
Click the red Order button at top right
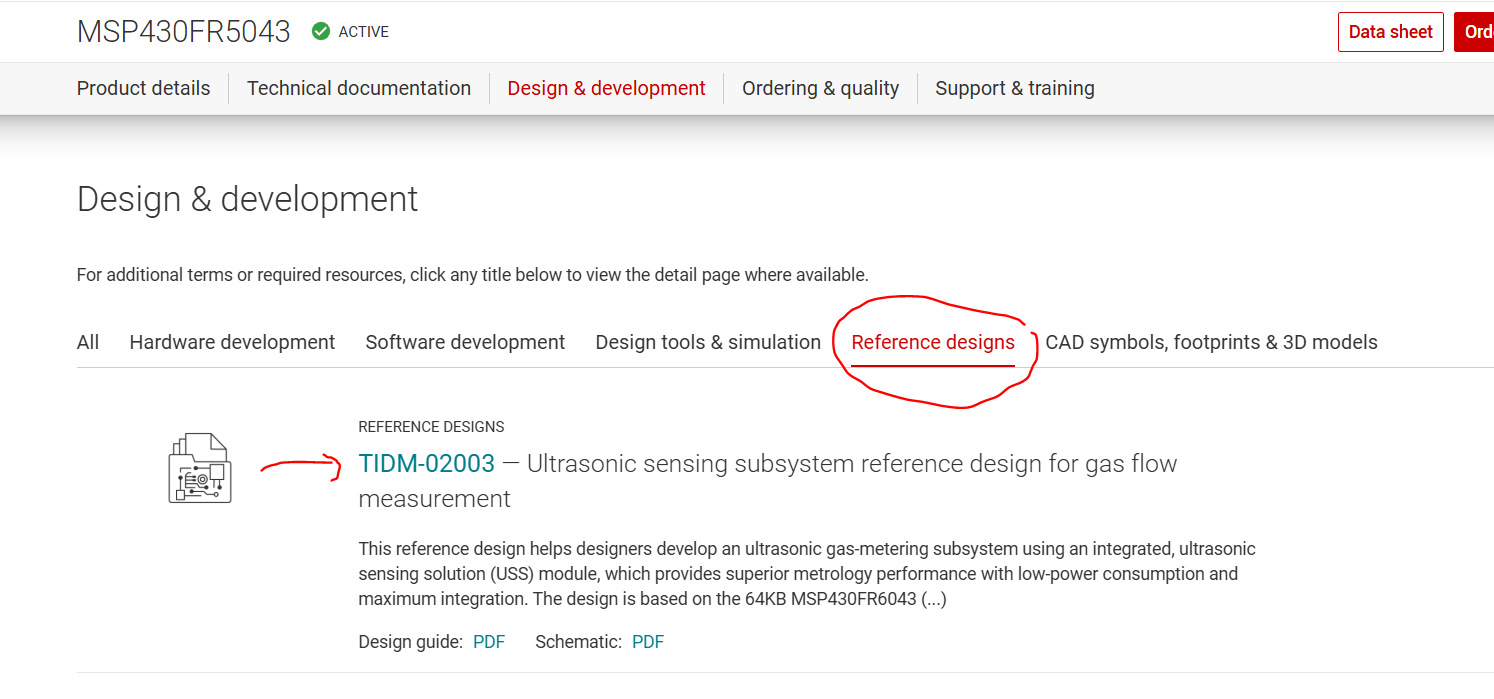coord(1476,32)
